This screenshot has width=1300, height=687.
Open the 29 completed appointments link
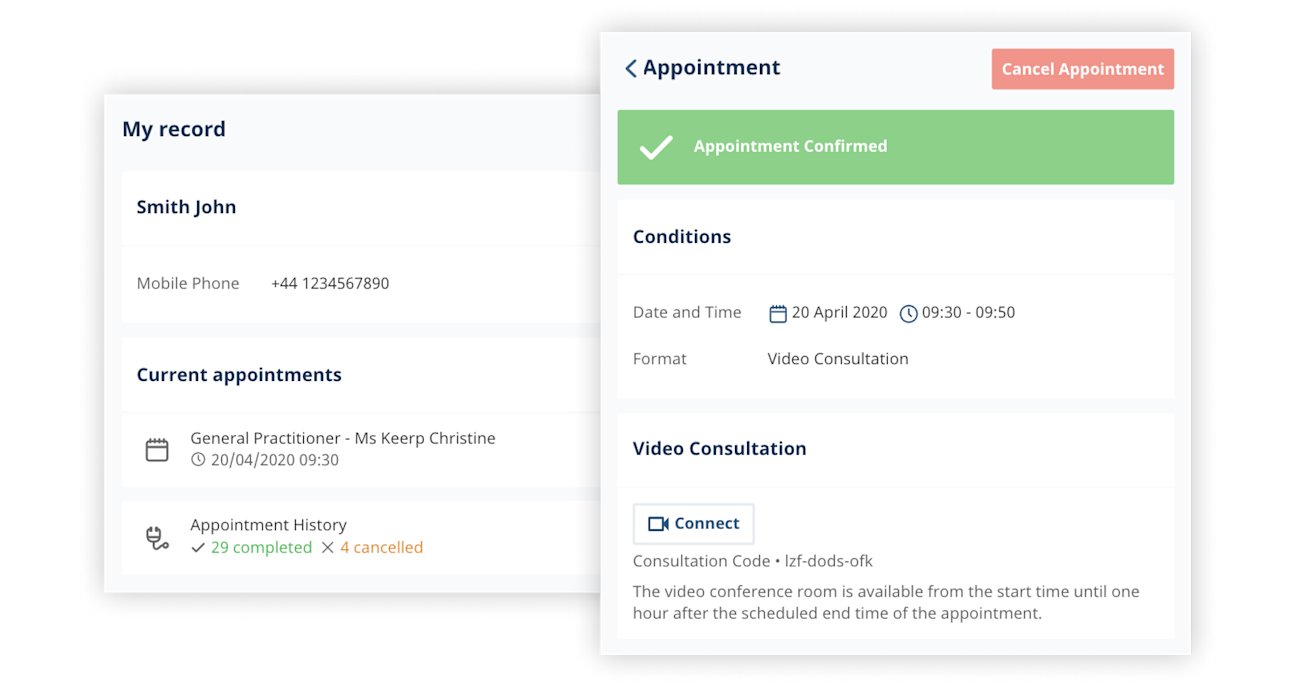click(x=261, y=548)
